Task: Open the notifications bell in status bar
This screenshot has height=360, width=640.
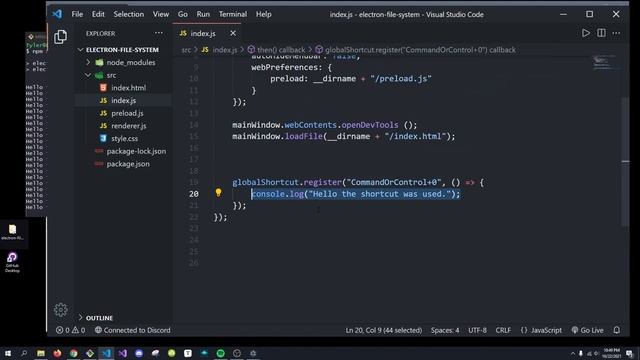Action: click(617, 330)
